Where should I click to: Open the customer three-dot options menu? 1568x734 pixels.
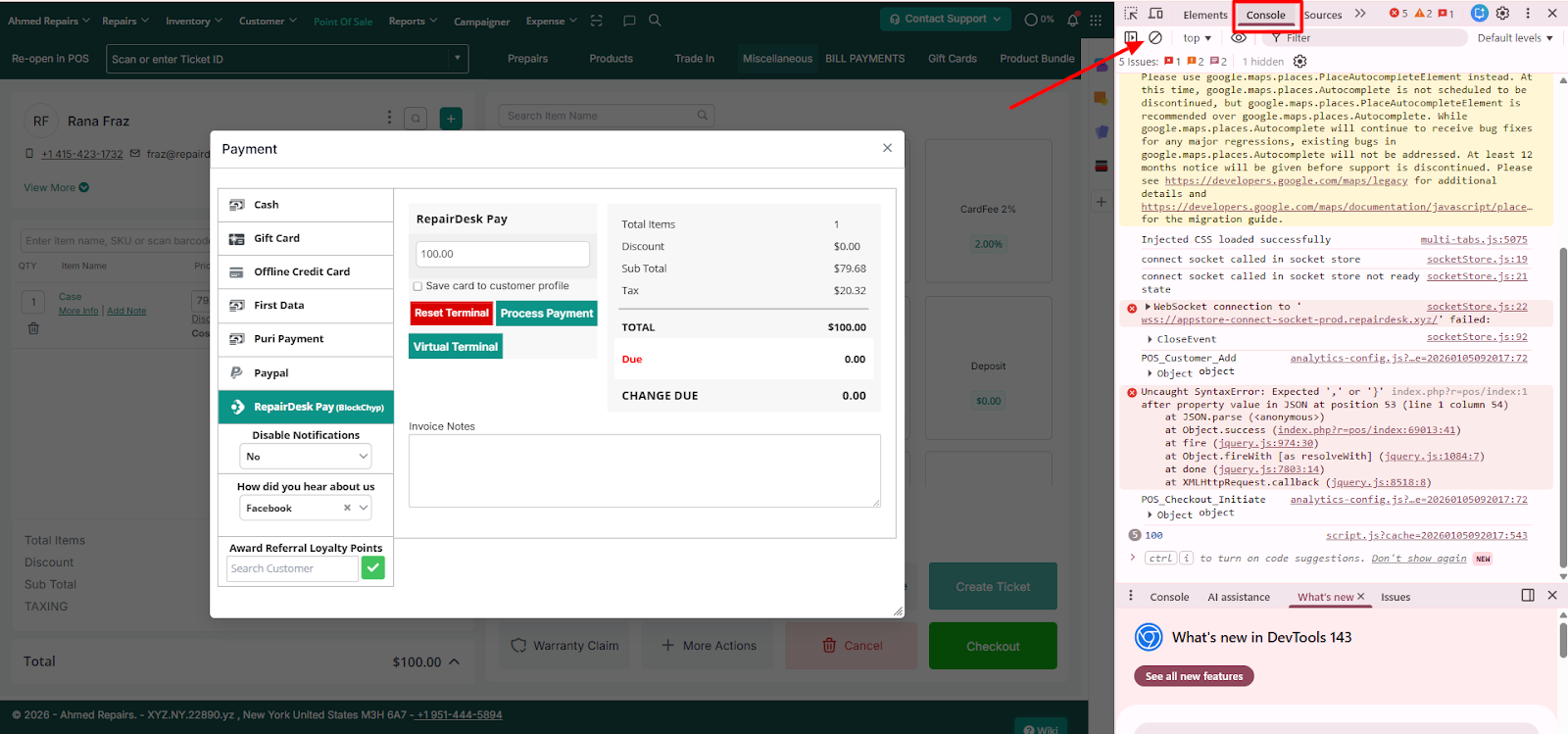click(389, 118)
